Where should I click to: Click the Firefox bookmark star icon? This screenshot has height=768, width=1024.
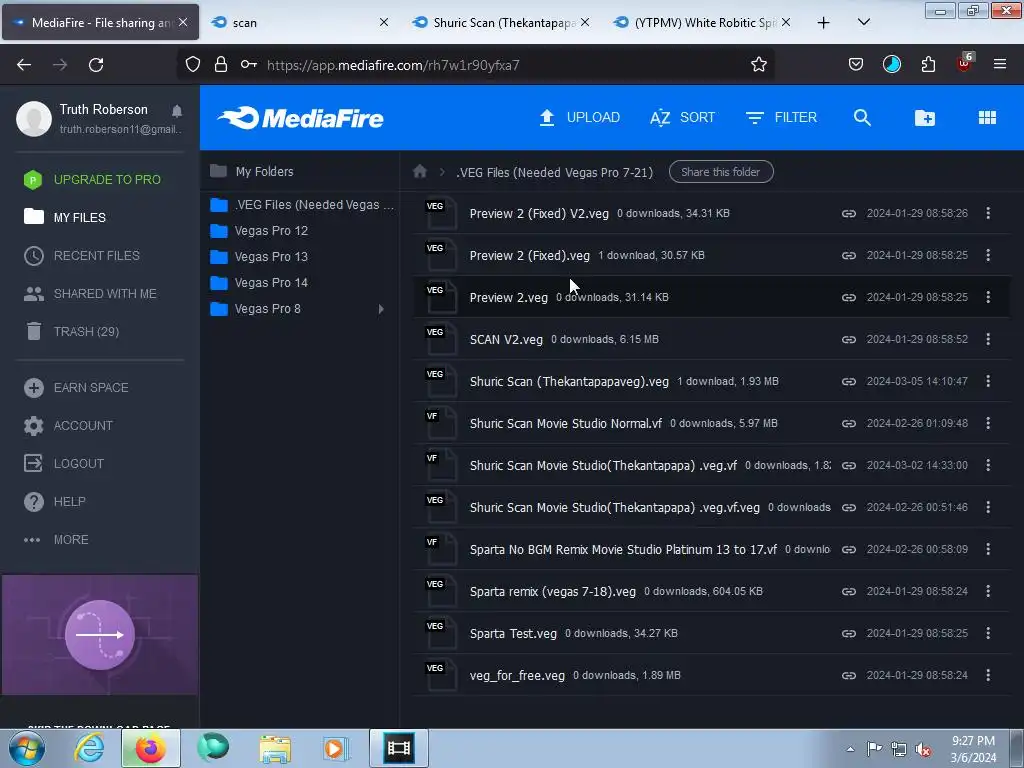[758, 65]
